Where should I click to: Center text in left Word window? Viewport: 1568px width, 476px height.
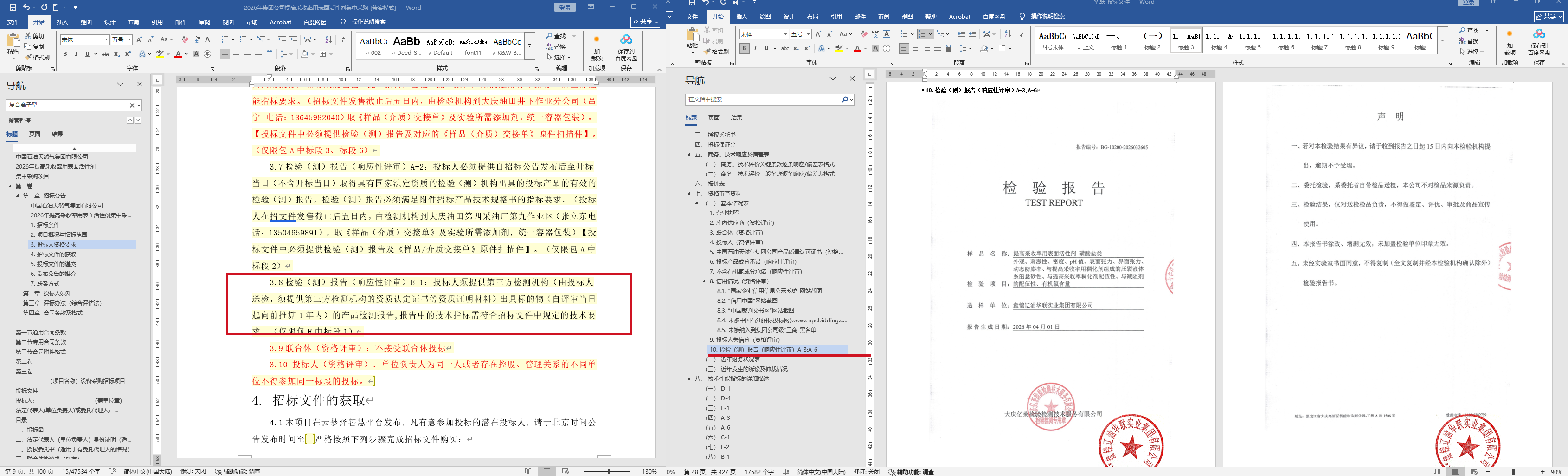[x=236, y=54]
